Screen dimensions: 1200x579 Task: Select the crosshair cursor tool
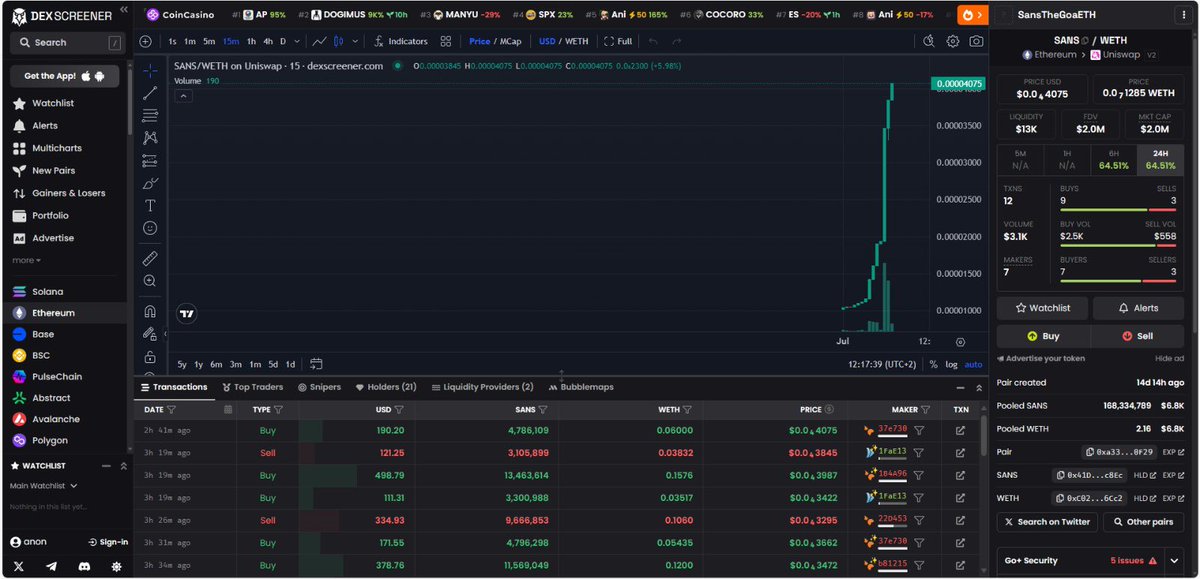click(150, 70)
